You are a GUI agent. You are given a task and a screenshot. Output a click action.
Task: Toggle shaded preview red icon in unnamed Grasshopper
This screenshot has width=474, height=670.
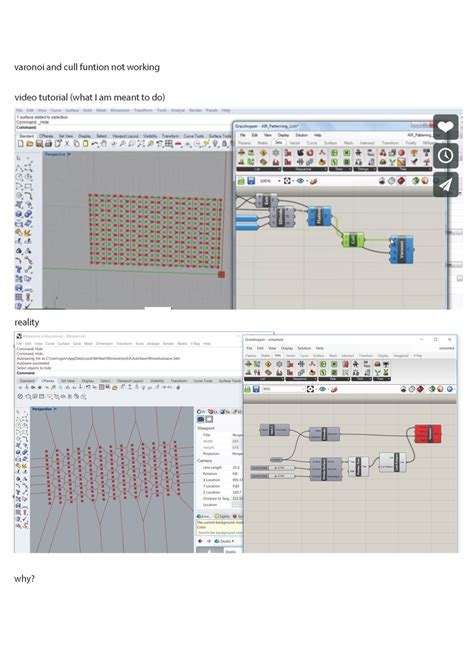pyautogui.click(x=421, y=389)
